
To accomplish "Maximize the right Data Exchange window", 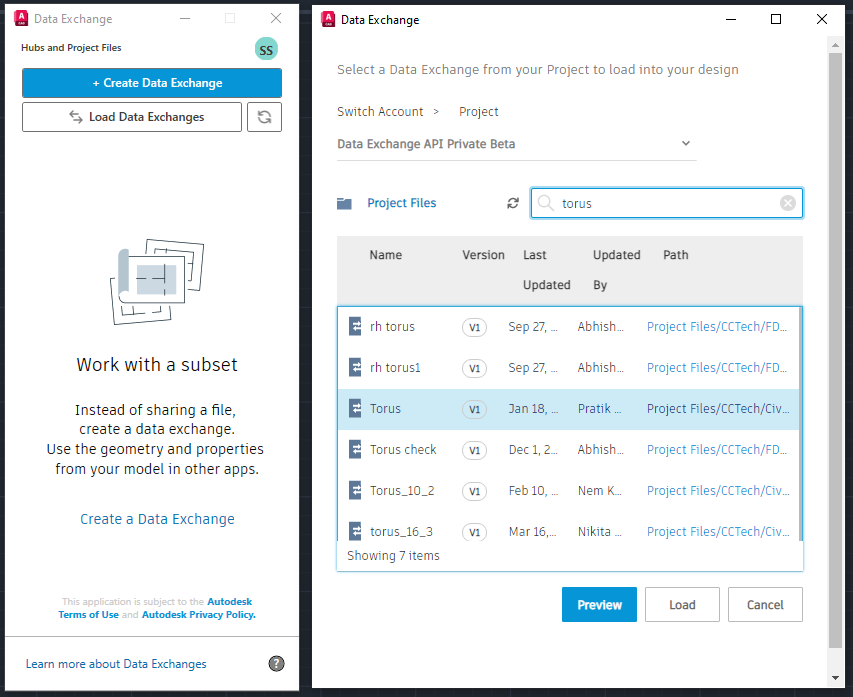I will (776, 20).
